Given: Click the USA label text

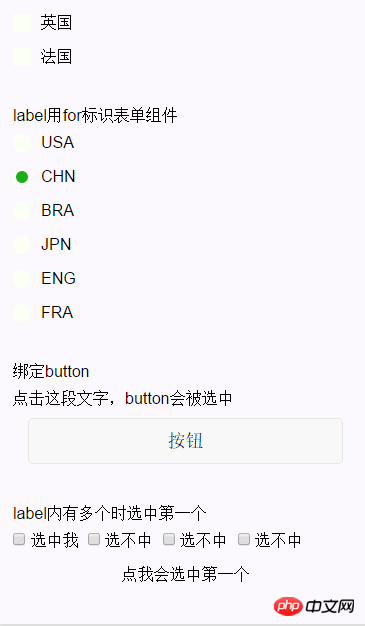Looking at the screenshot, I should click(58, 143).
